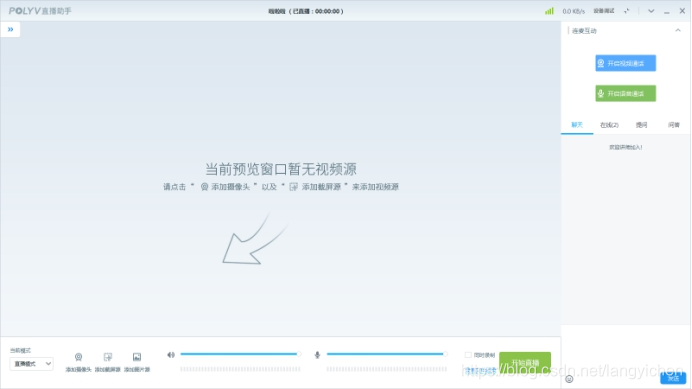Open the title bar dropdown chevron menu
Screen dimensions: 692x389
651,11
